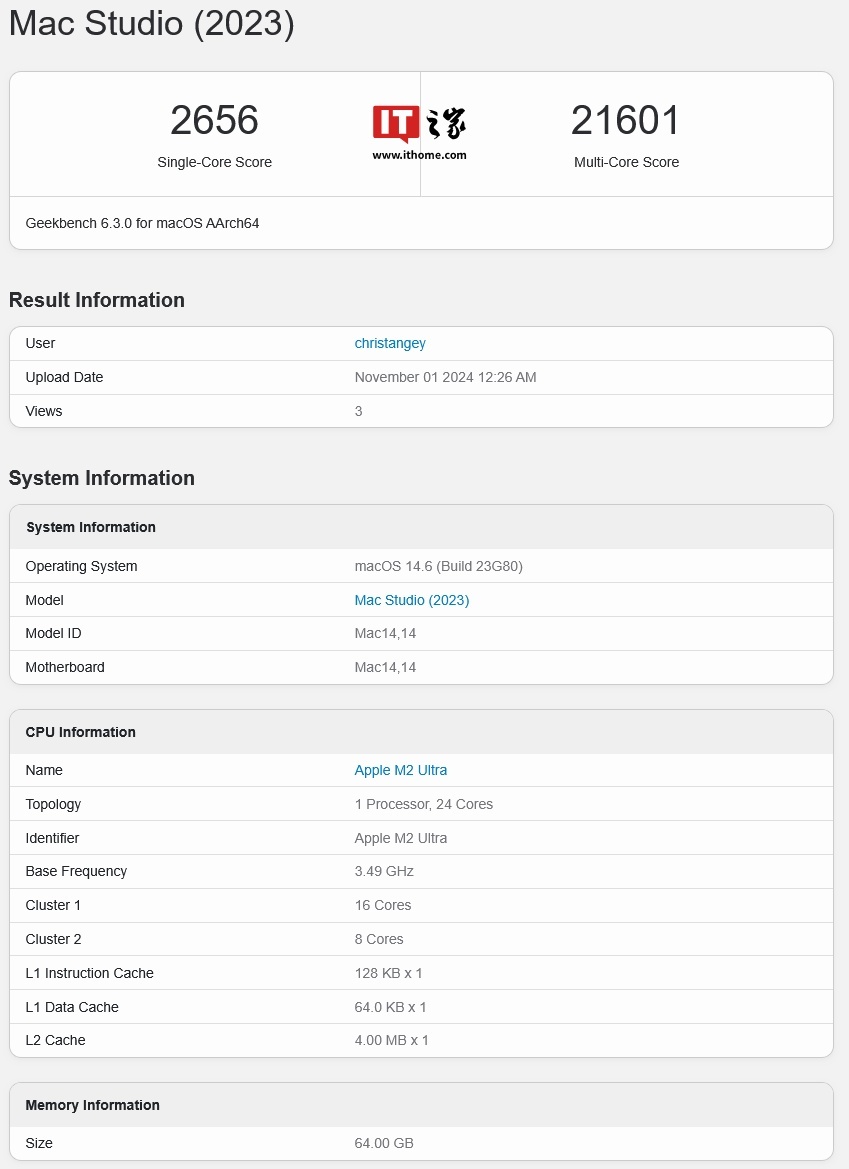Image resolution: width=849 pixels, height=1169 pixels.
Task: Open the christangey user profile link
Action: click(390, 343)
